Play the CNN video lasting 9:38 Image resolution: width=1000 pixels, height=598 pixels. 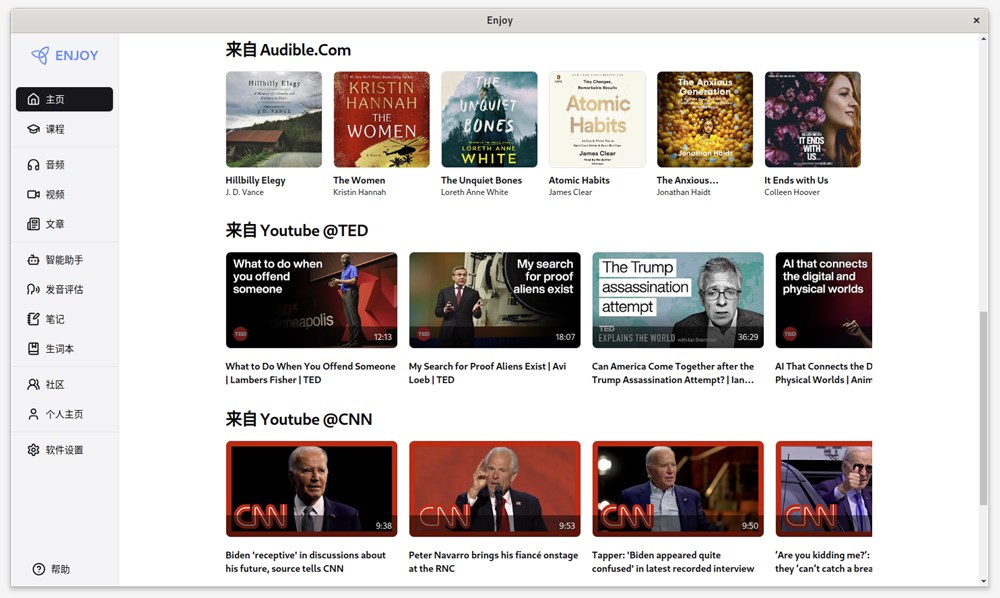311,489
